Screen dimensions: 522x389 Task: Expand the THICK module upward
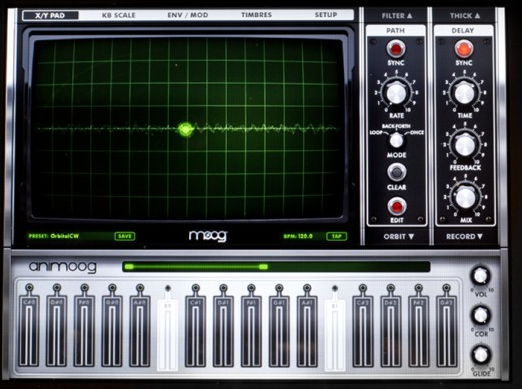pos(465,16)
